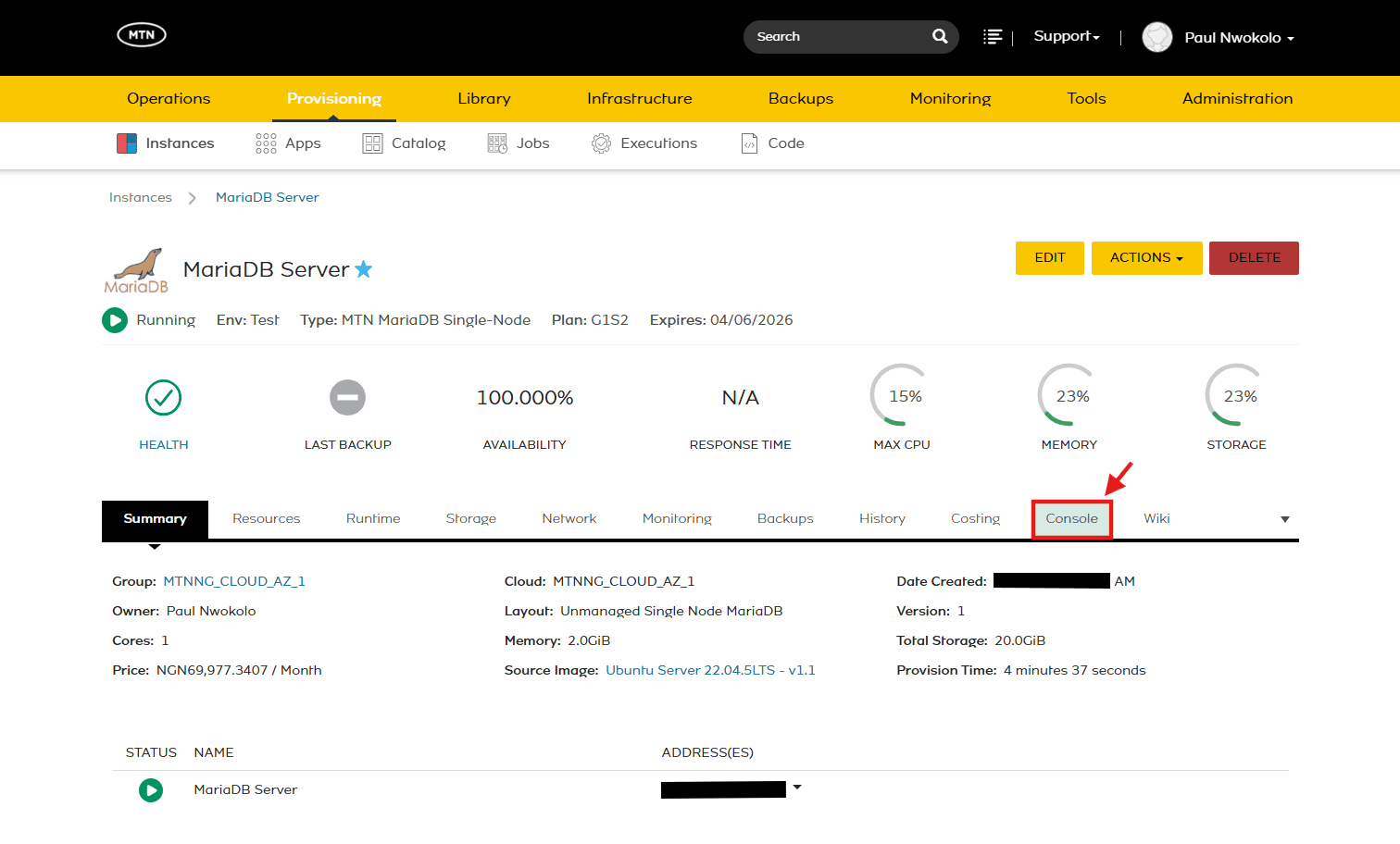Toggle the favorite star for MariaDB Server
This screenshot has height=844, width=1400.
click(x=364, y=269)
